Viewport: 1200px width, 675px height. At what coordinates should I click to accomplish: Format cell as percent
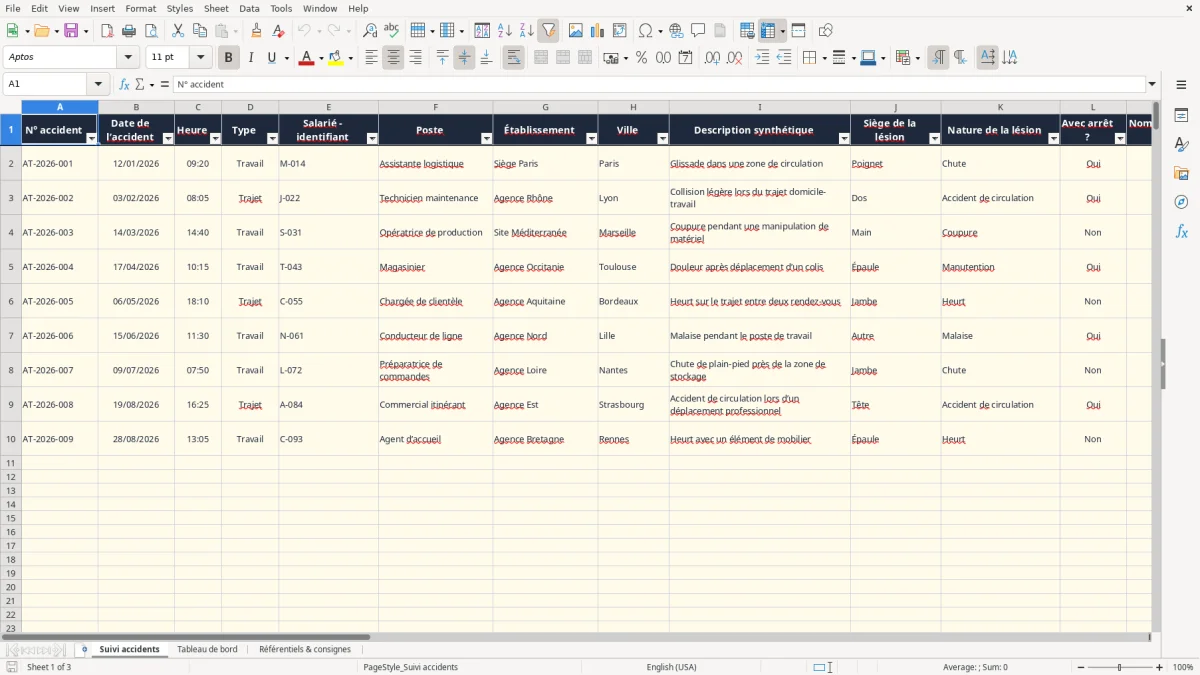click(x=641, y=58)
